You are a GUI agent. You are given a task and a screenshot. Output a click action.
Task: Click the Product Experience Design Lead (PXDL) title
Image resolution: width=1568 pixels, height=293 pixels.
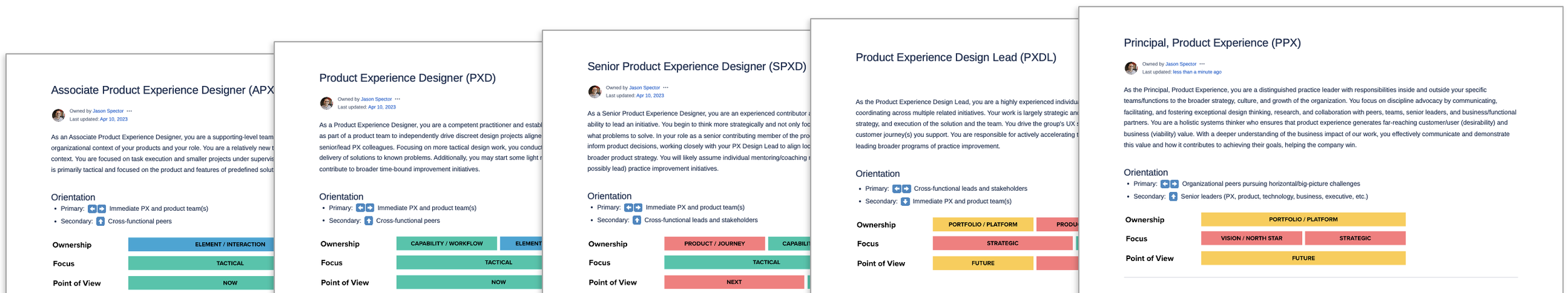(x=955, y=58)
